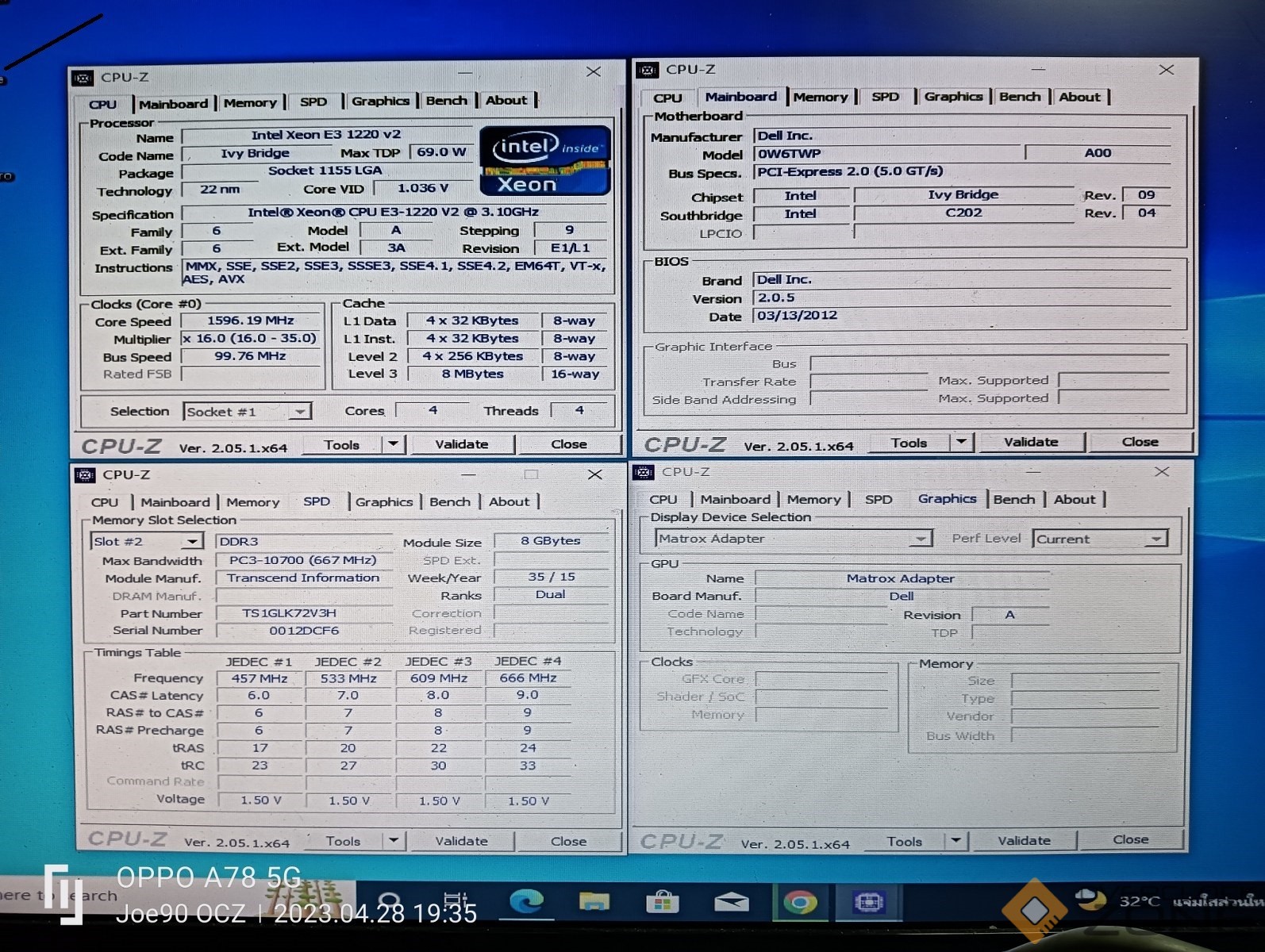1265x952 pixels.
Task: Switch to SPD tab in the Mainboard window
Action: point(885,97)
